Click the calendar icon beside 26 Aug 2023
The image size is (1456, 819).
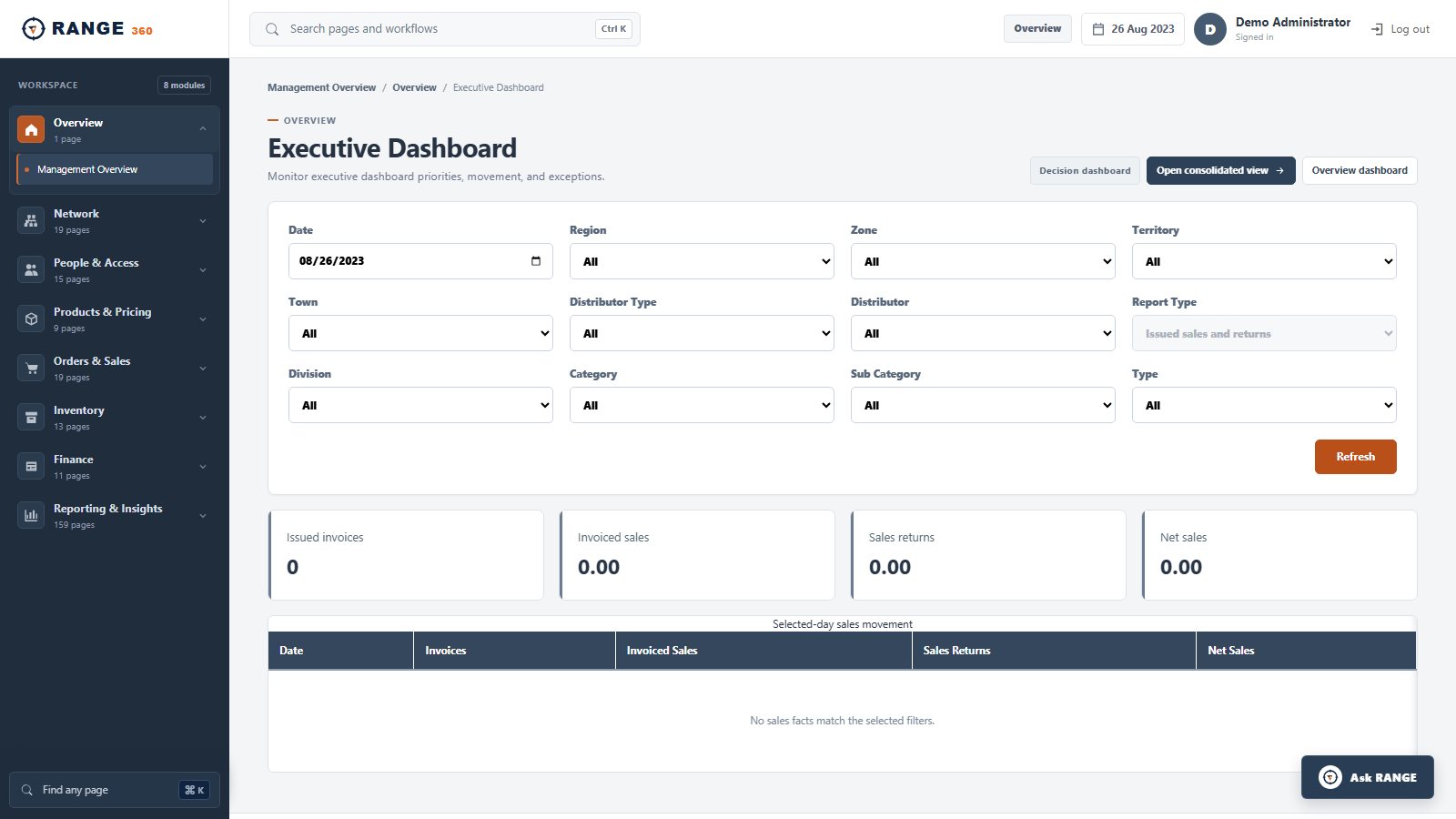(1098, 29)
